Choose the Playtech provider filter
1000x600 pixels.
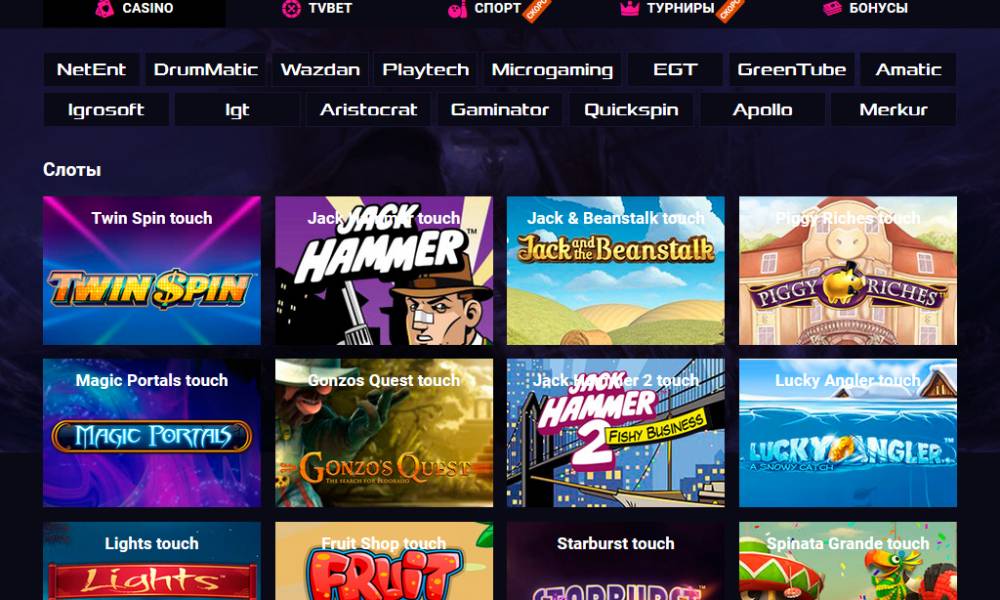point(425,70)
